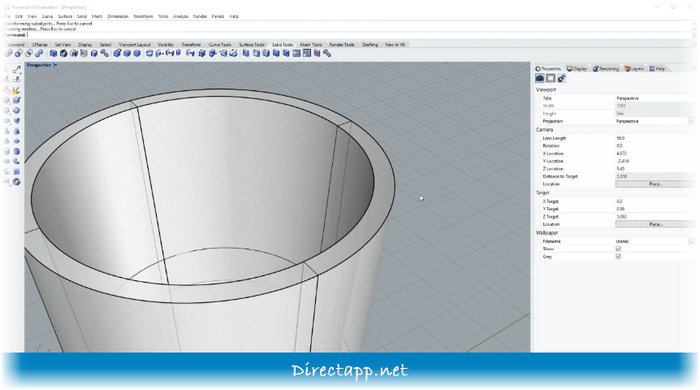
Task: Open the Display panel tab
Action: (x=577, y=69)
